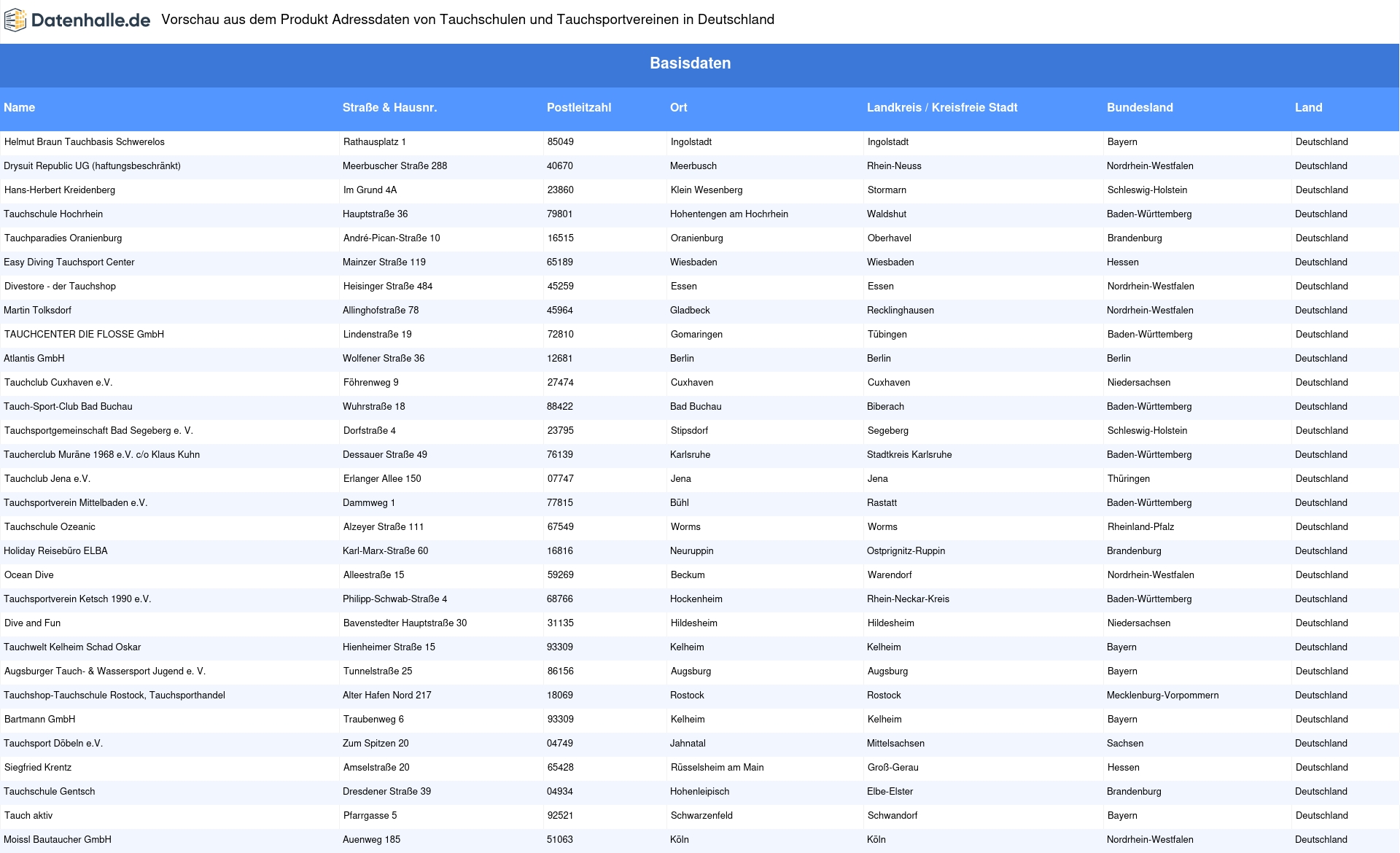Select Tauchsportverein Mittelbaden e.V. entry
This screenshot has width=1400, height=853.
(x=76, y=503)
